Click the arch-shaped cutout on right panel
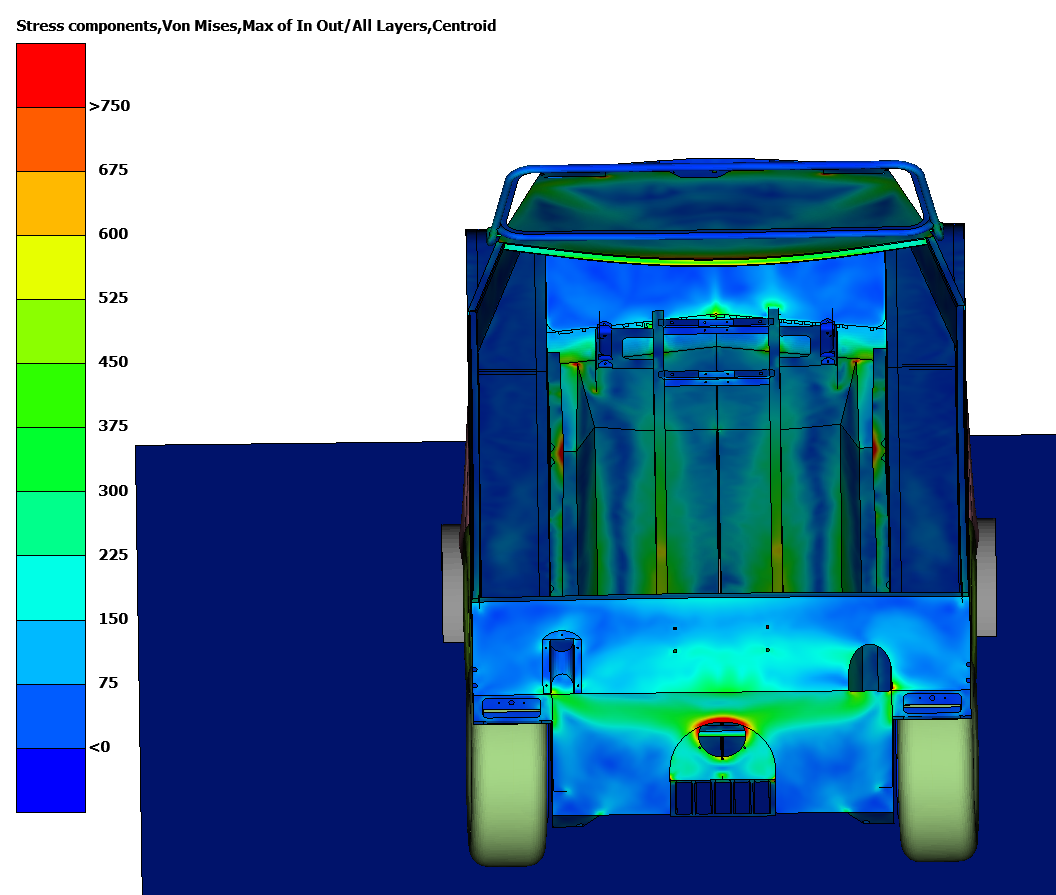The height and width of the screenshot is (895, 1056). (869, 668)
